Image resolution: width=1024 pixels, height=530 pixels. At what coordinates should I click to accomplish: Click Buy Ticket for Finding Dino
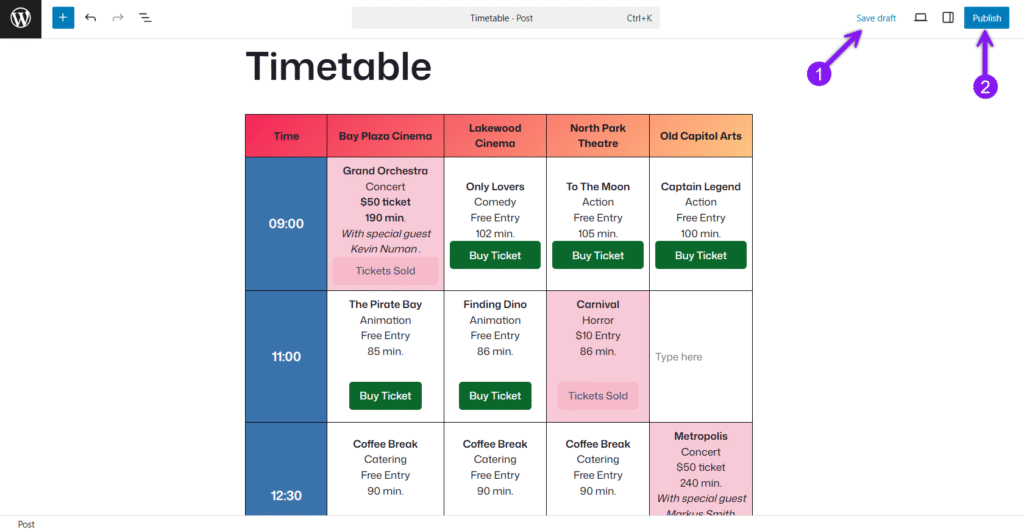[495, 395]
